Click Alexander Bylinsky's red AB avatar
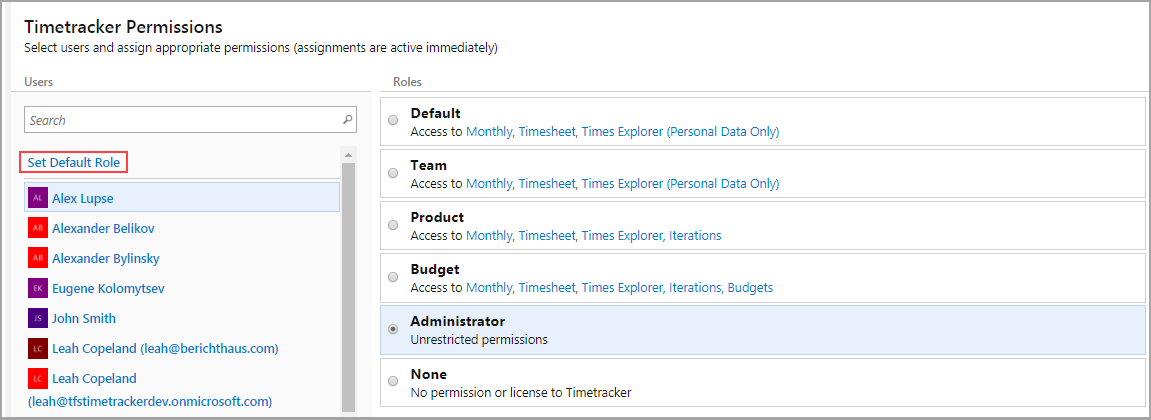Image resolution: width=1151 pixels, height=420 pixels. (38, 258)
